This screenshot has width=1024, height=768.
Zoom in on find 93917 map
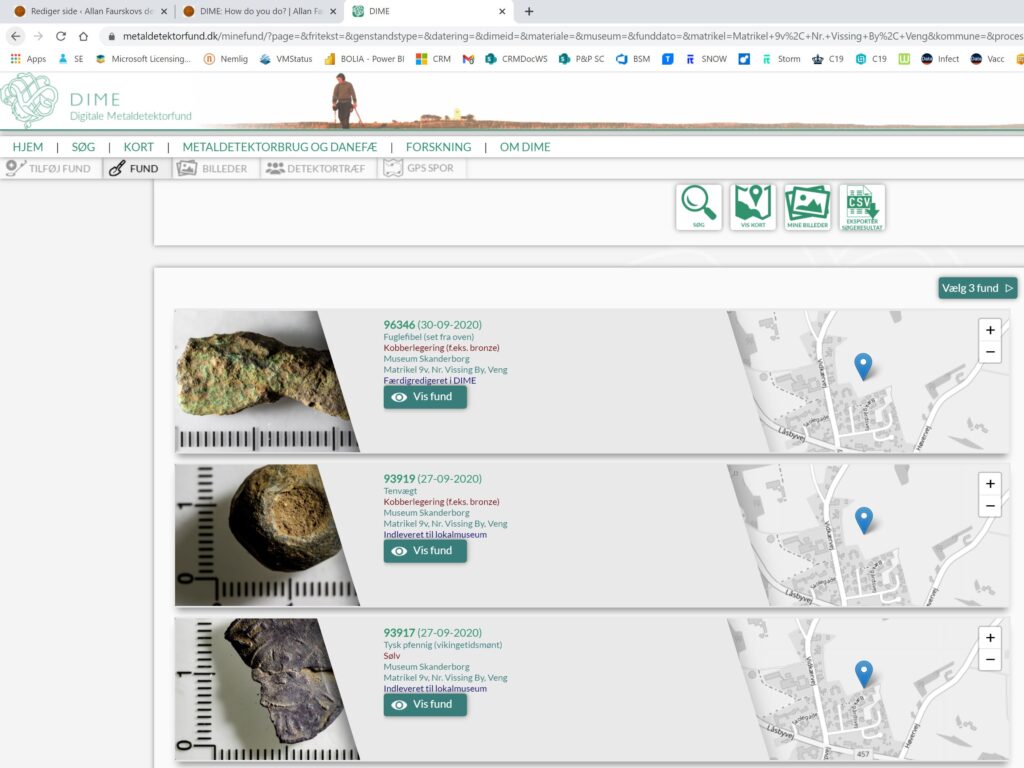tap(990, 637)
